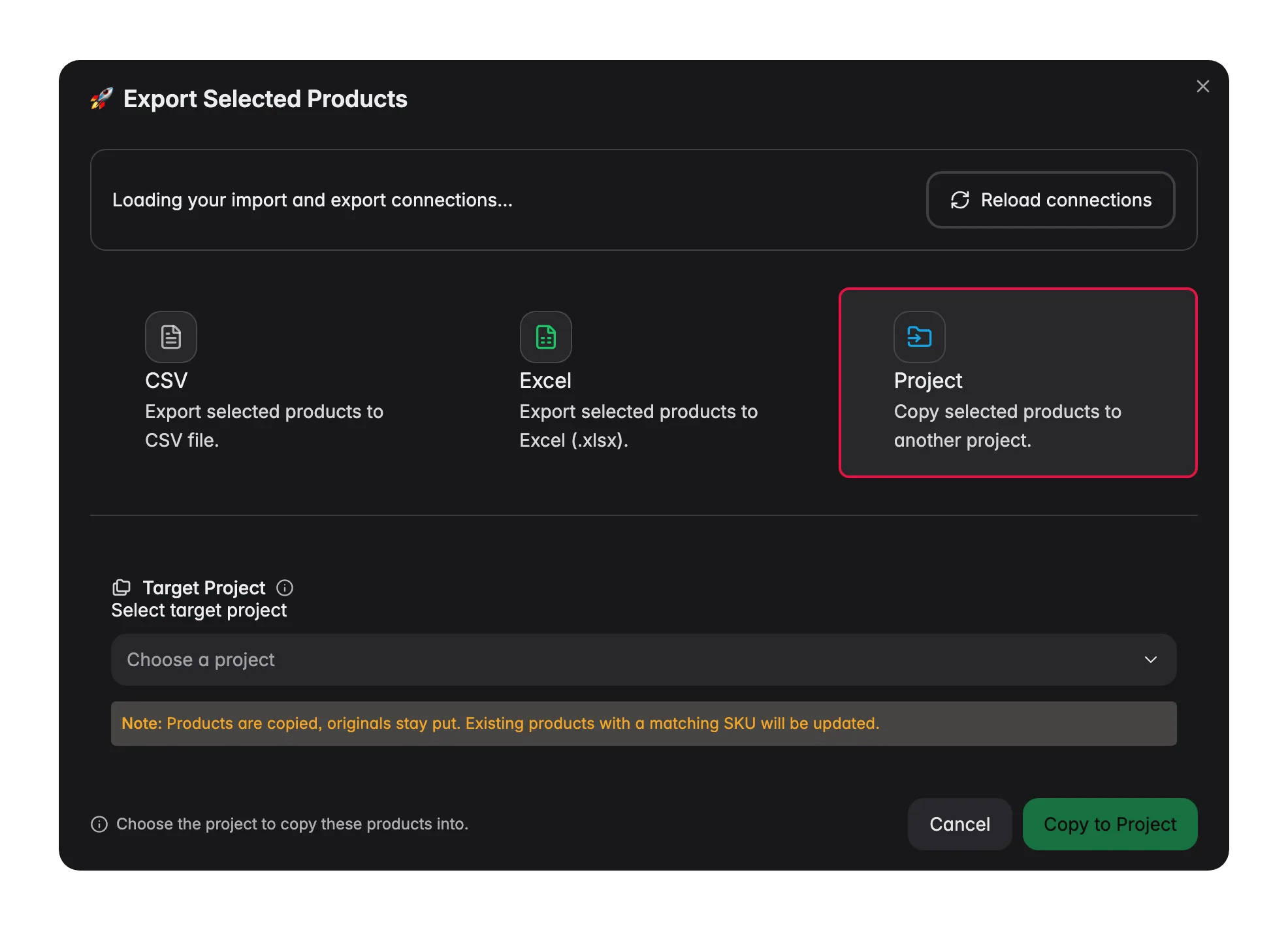Open the Choose a project dropdown
This screenshot has width=1288, height=930.
(x=644, y=660)
